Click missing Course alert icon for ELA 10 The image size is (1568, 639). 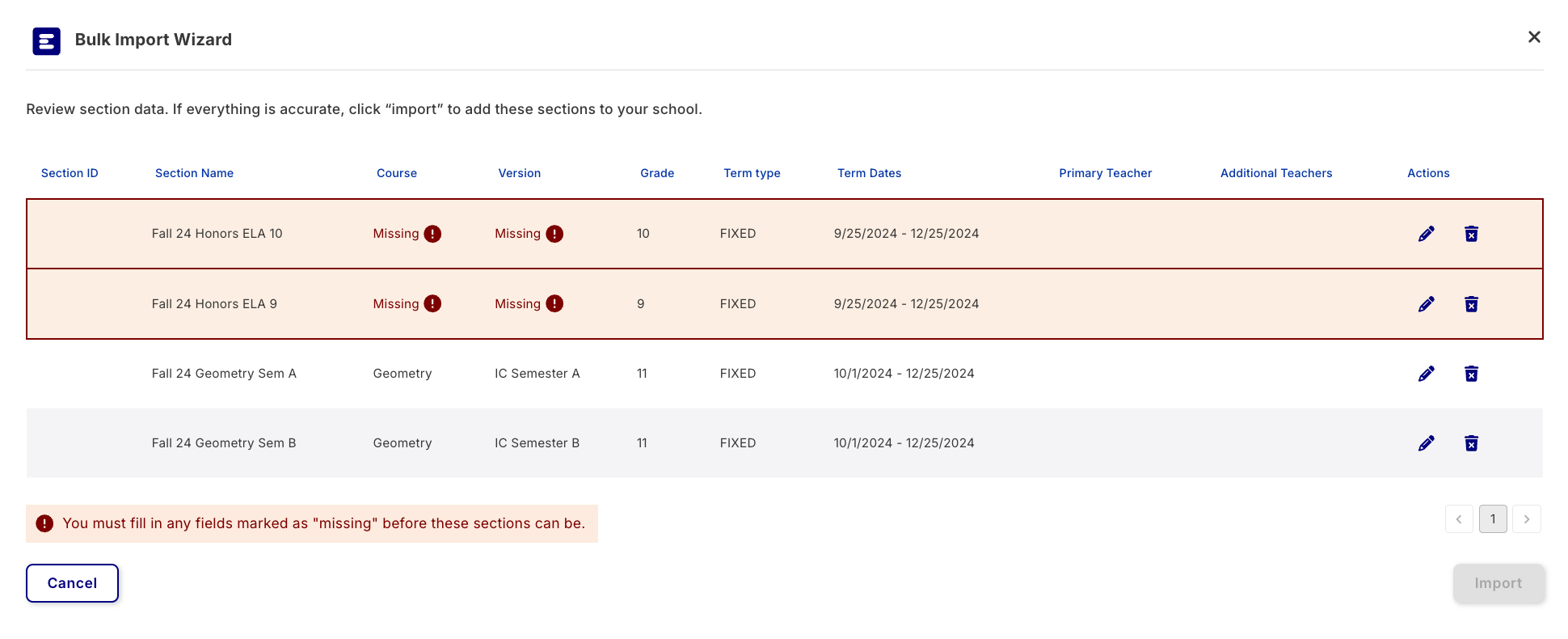tap(432, 234)
